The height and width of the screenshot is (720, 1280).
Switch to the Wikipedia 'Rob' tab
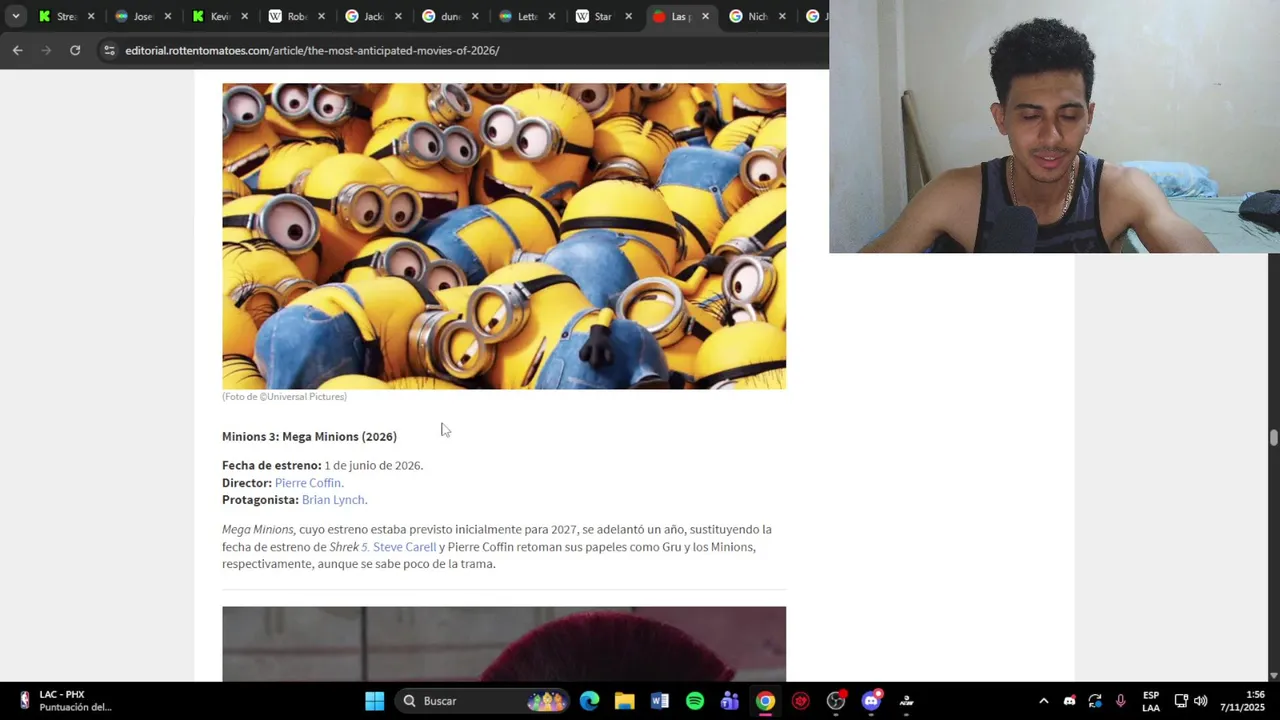[x=296, y=16]
